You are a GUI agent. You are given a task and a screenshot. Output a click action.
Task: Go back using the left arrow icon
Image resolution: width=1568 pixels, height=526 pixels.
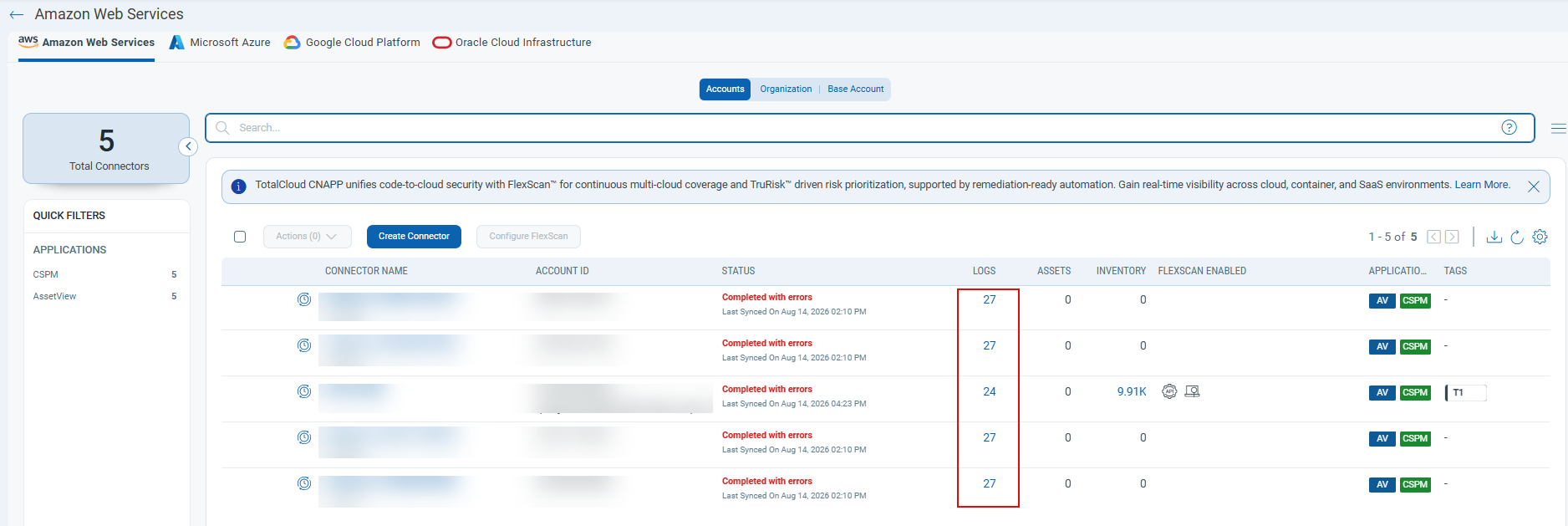coord(16,14)
